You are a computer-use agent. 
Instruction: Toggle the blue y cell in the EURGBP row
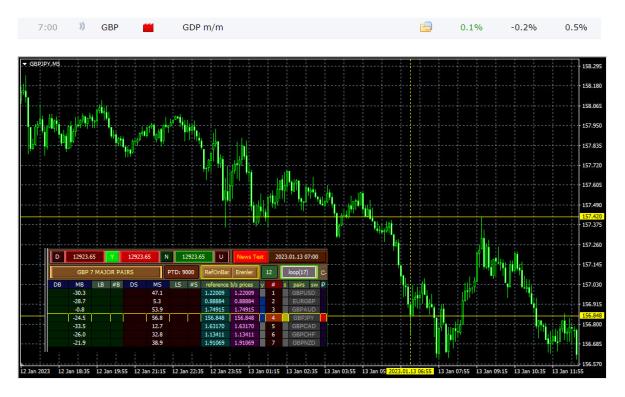[262, 301]
